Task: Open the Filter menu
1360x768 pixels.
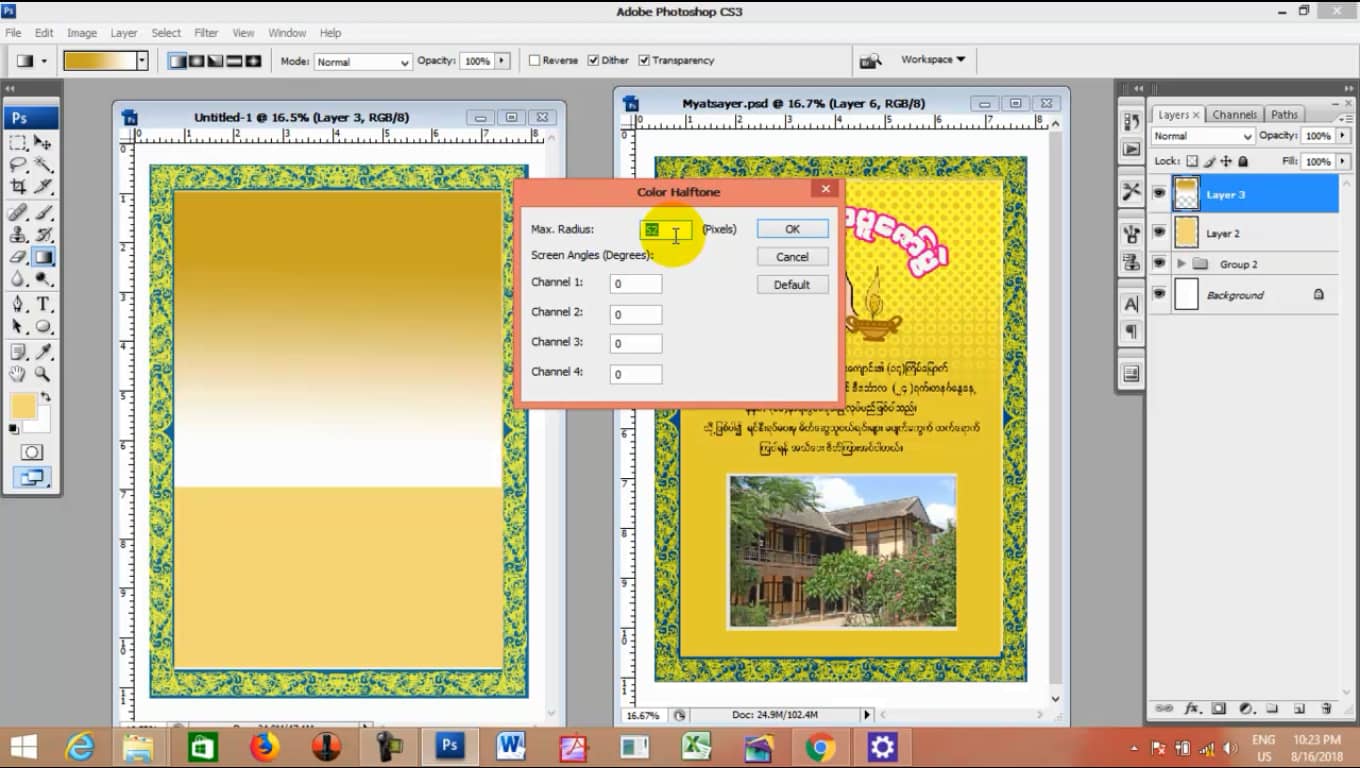Action: click(206, 33)
